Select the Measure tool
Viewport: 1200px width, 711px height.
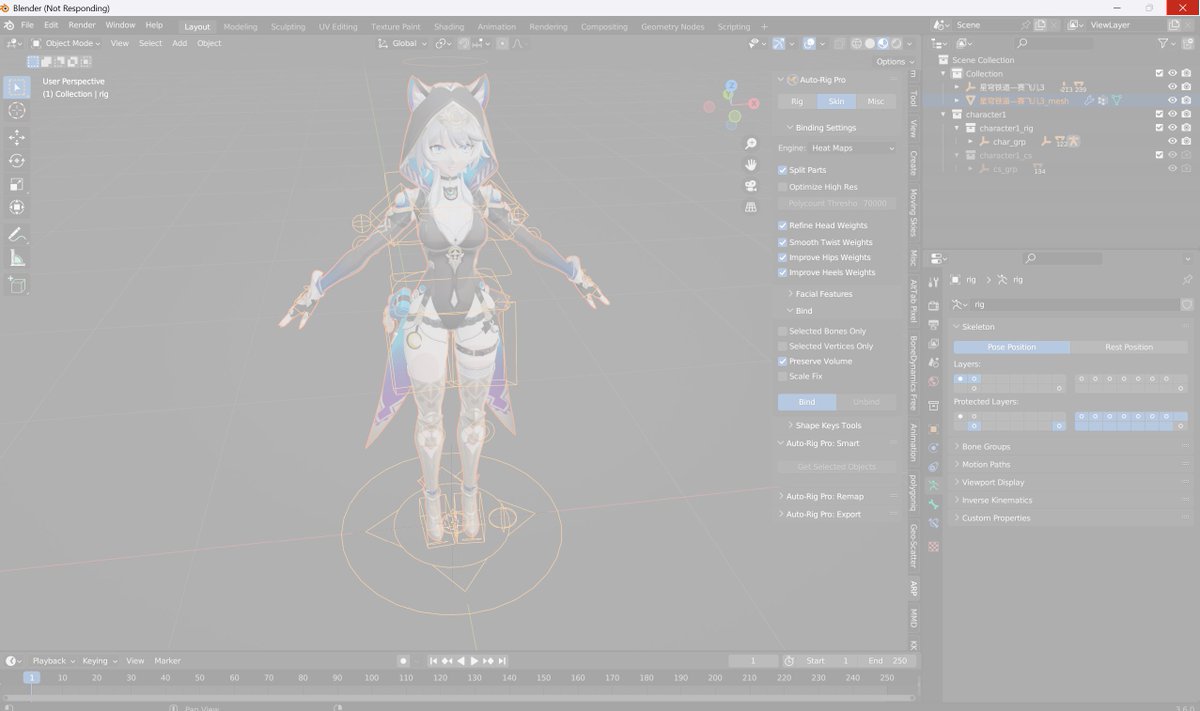16,258
